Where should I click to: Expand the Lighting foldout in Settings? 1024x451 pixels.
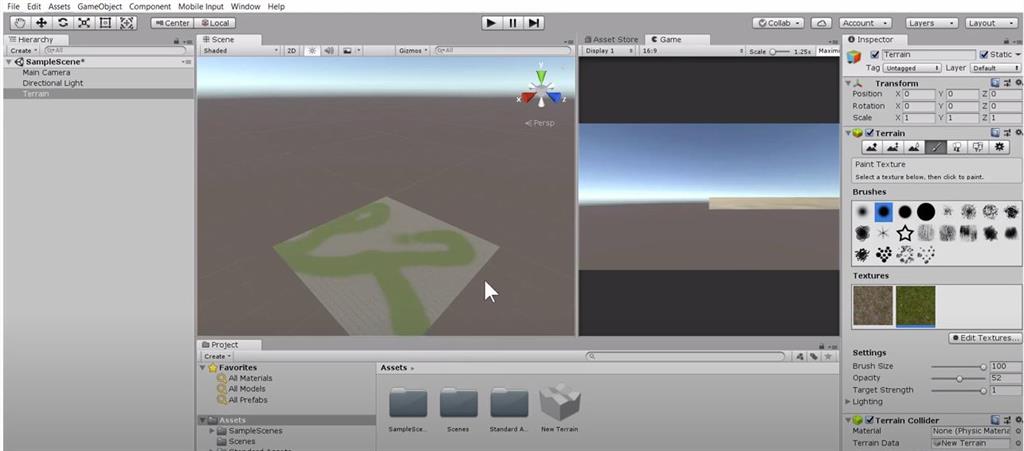tap(848, 402)
